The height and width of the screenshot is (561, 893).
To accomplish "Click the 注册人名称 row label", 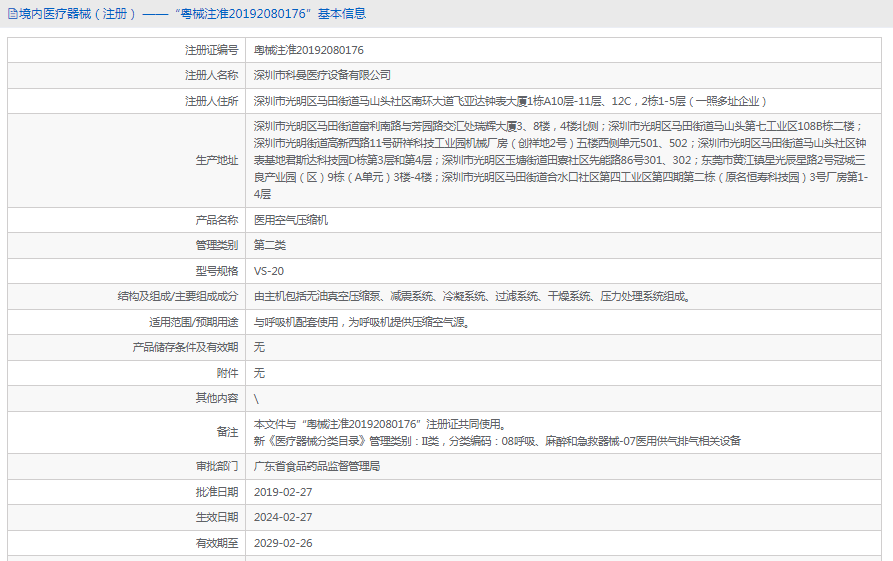I will (x=211, y=75).
